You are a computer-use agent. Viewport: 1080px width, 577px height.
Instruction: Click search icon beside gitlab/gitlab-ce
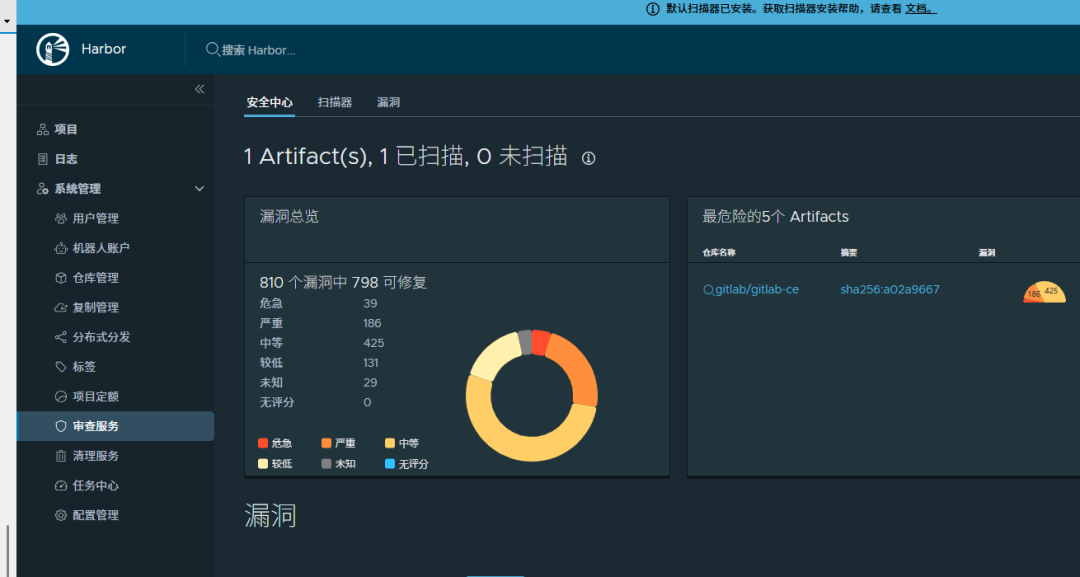[x=708, y=290]
